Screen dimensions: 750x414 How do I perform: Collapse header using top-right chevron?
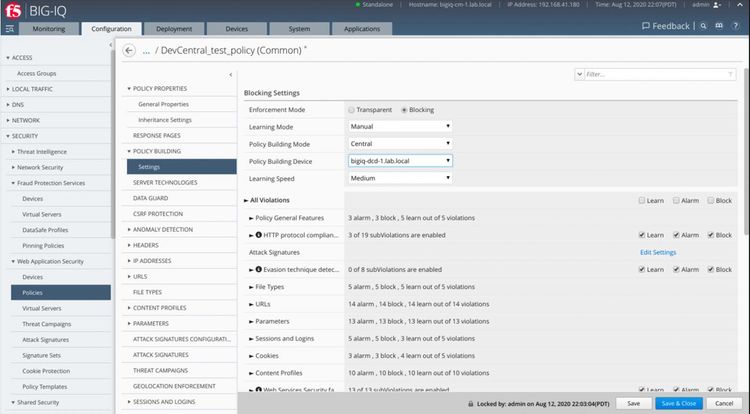(x=739, y=5)
